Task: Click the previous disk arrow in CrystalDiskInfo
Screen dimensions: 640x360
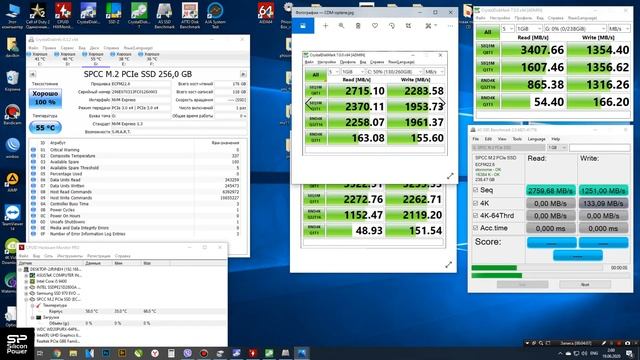Action: coord(33,74)
